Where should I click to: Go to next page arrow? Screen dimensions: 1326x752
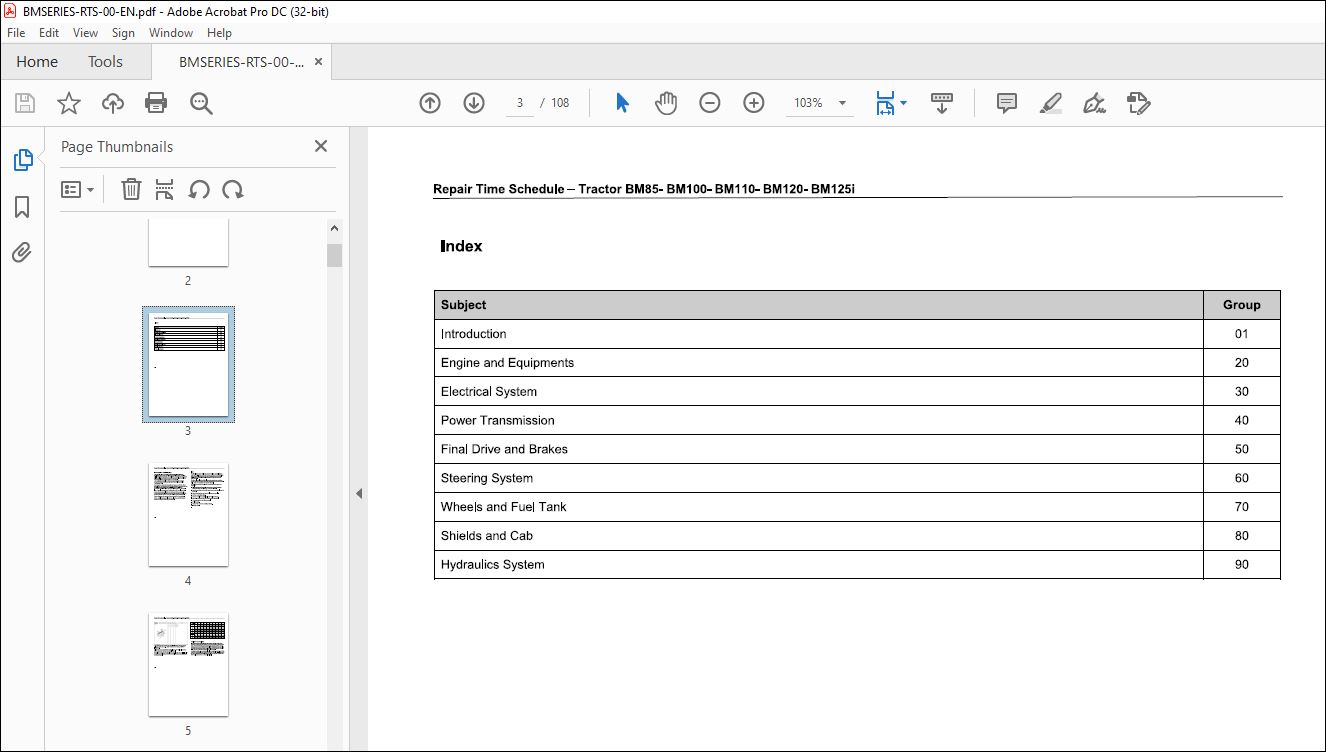pos(474,103)
